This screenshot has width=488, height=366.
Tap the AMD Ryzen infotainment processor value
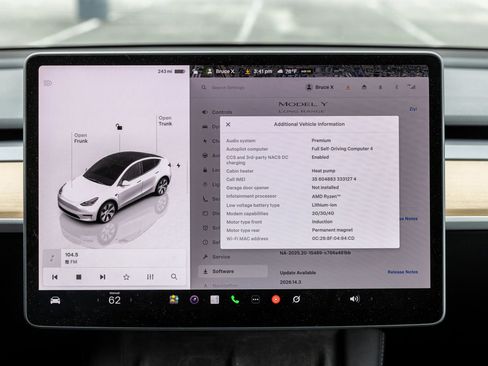pyautogui.click(x=326, y=196)
